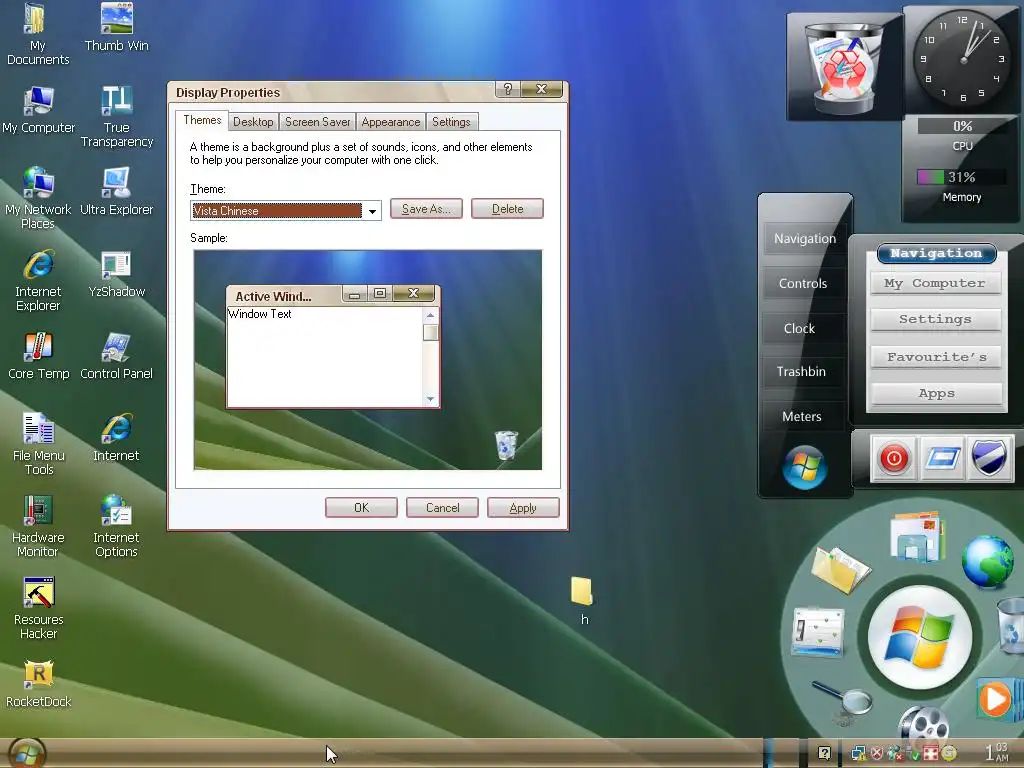Launch True Transparency from the desktop
The image size is (1024, 768).
click(117, 116)
